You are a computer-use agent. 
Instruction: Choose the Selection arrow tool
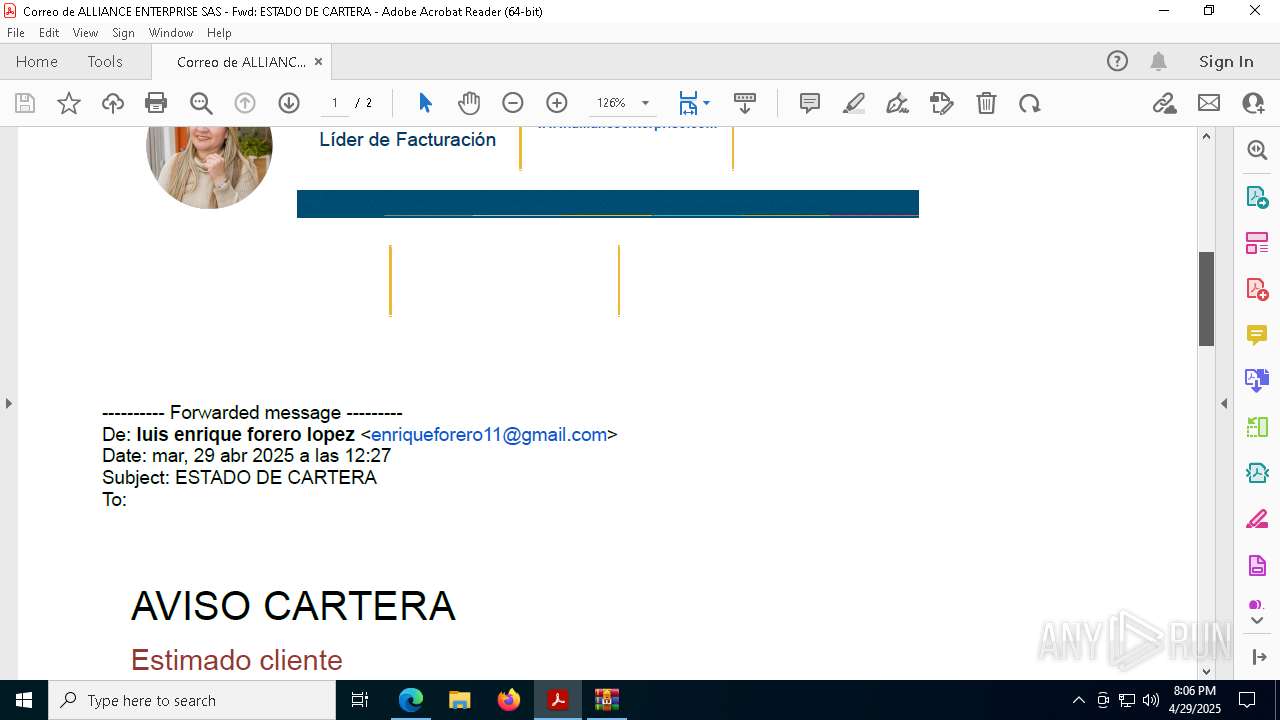pos(425,103)
